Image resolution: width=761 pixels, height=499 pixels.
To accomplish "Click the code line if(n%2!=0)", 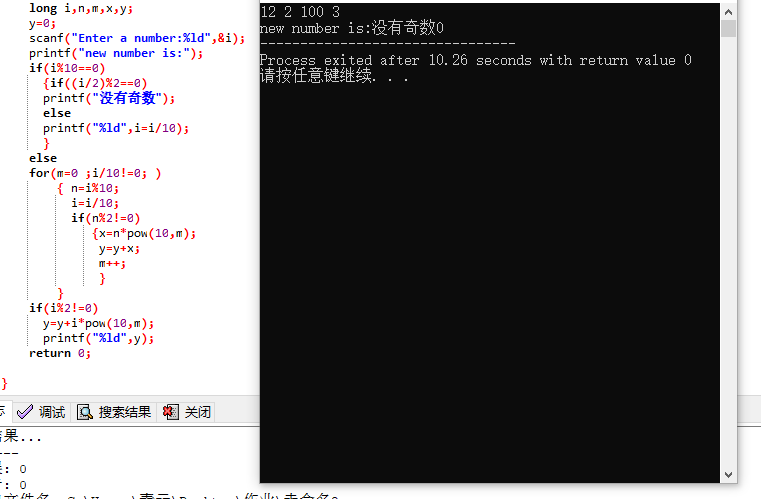I will (x=105, y=218).
